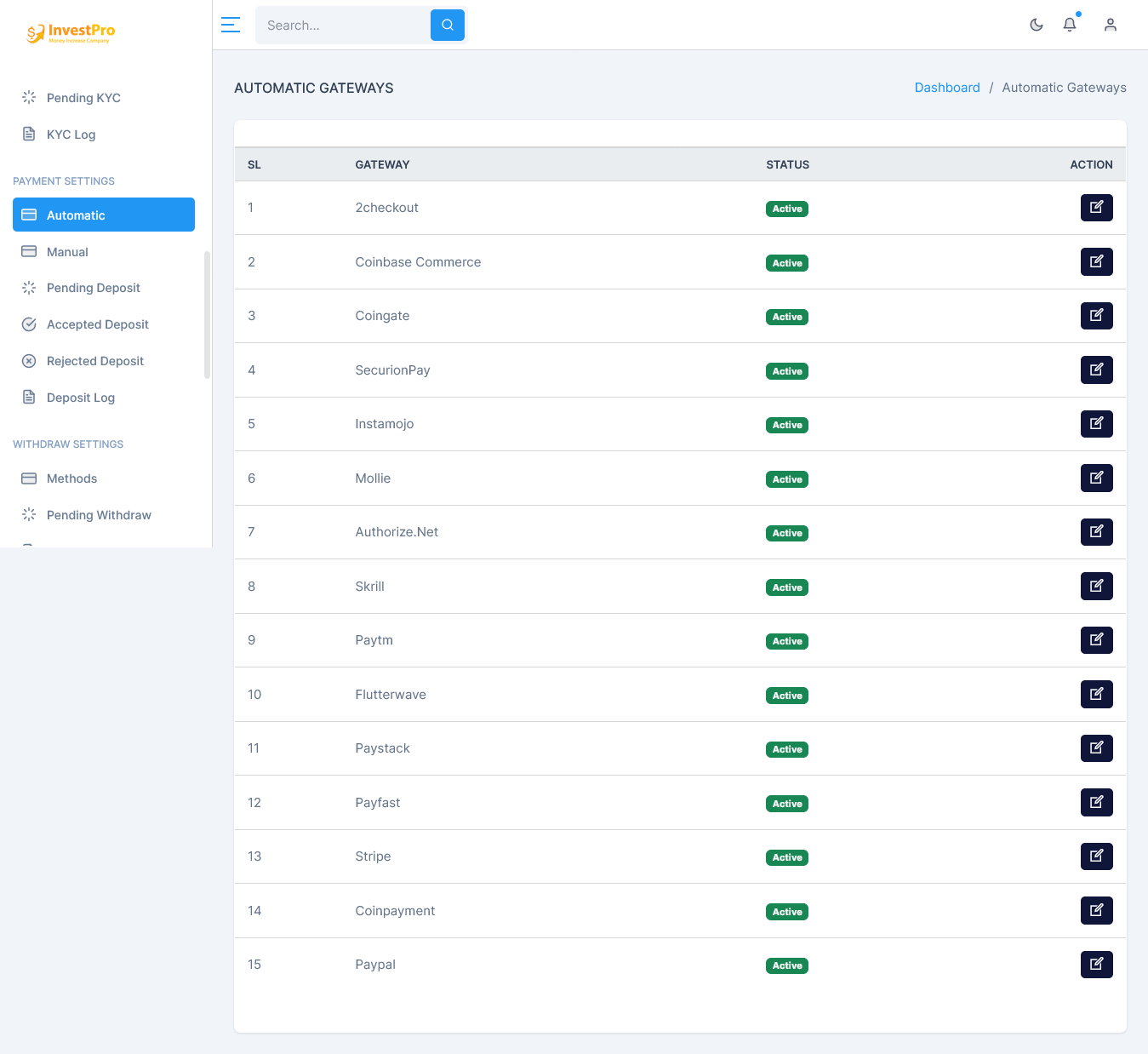1148x1054 pixels.
Task: Toggle the sidebar hamburger menu icon
Action: pyautogui.click(x=231, y=25)
